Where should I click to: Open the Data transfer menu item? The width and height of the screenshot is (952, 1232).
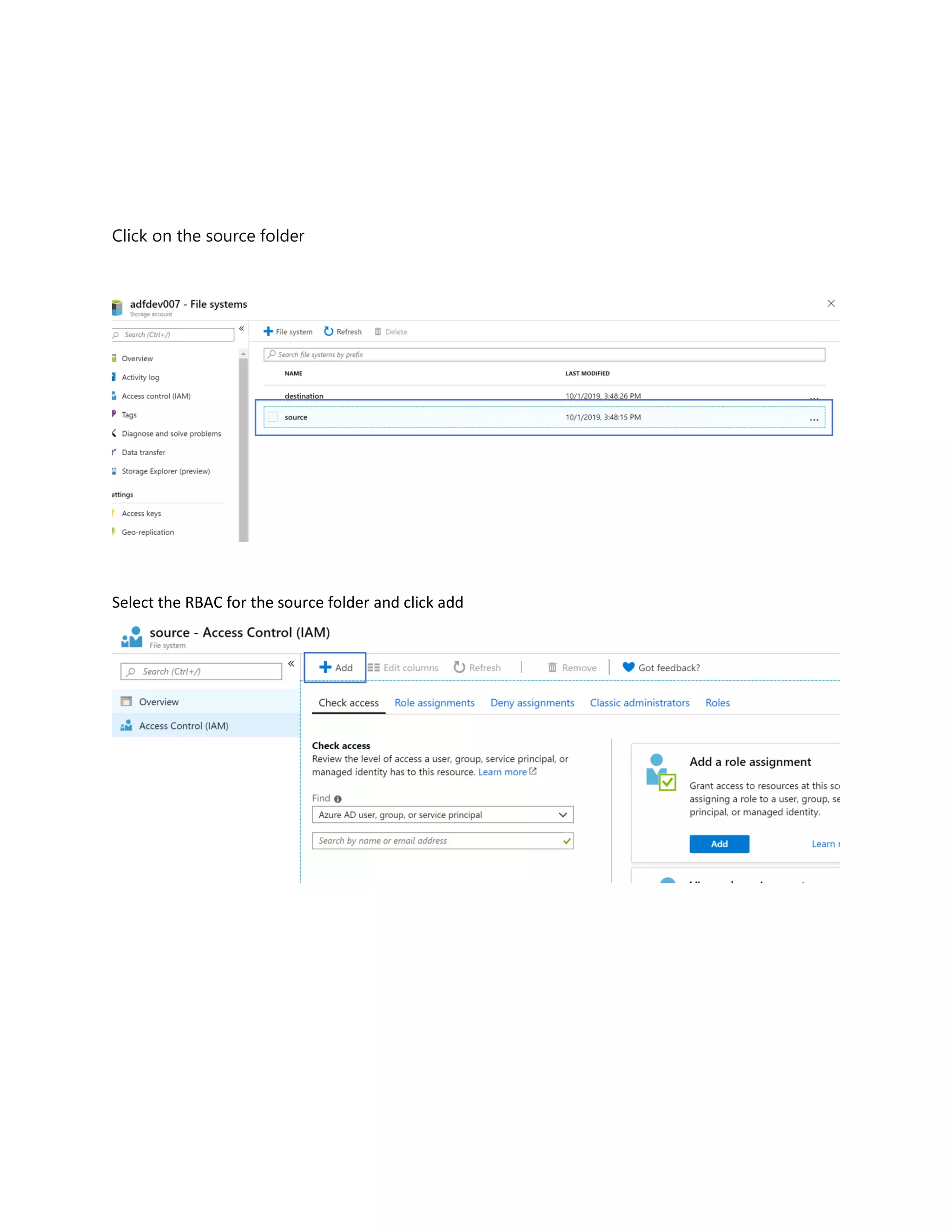143,452
